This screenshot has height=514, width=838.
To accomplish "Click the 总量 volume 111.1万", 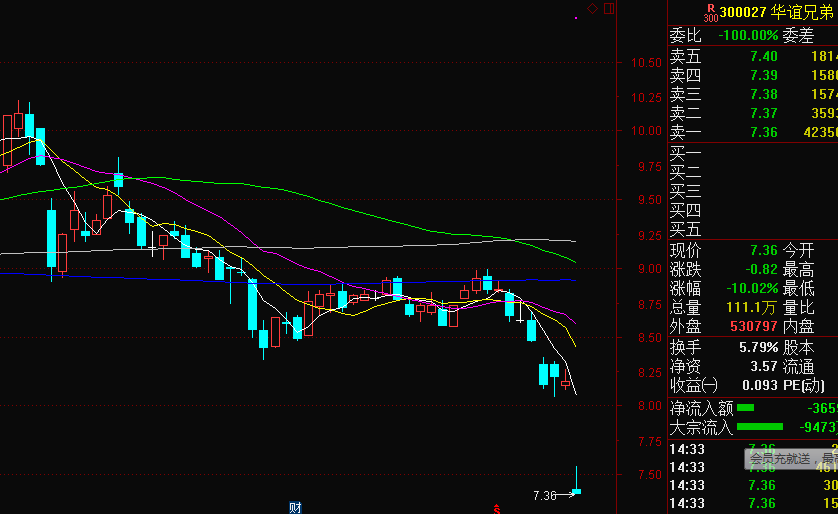I will coord(751,307).
